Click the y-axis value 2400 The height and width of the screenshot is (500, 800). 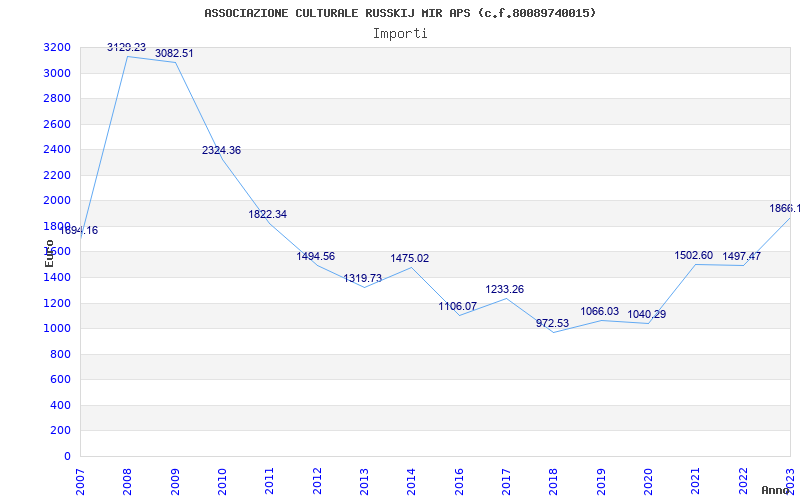tap(57, 149)
